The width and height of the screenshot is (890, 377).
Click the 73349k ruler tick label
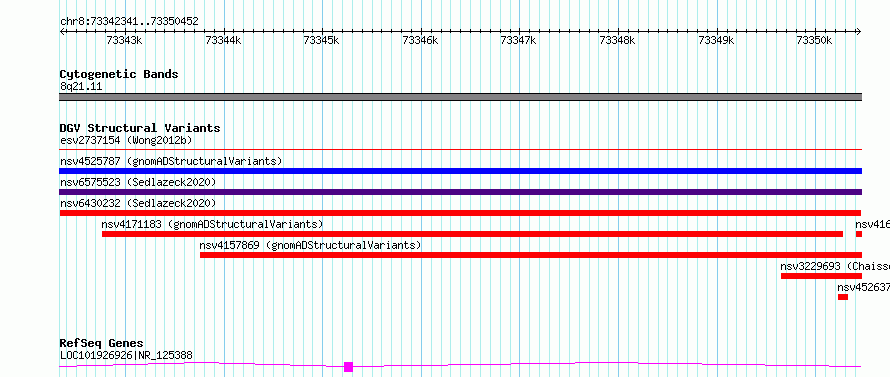716,40
